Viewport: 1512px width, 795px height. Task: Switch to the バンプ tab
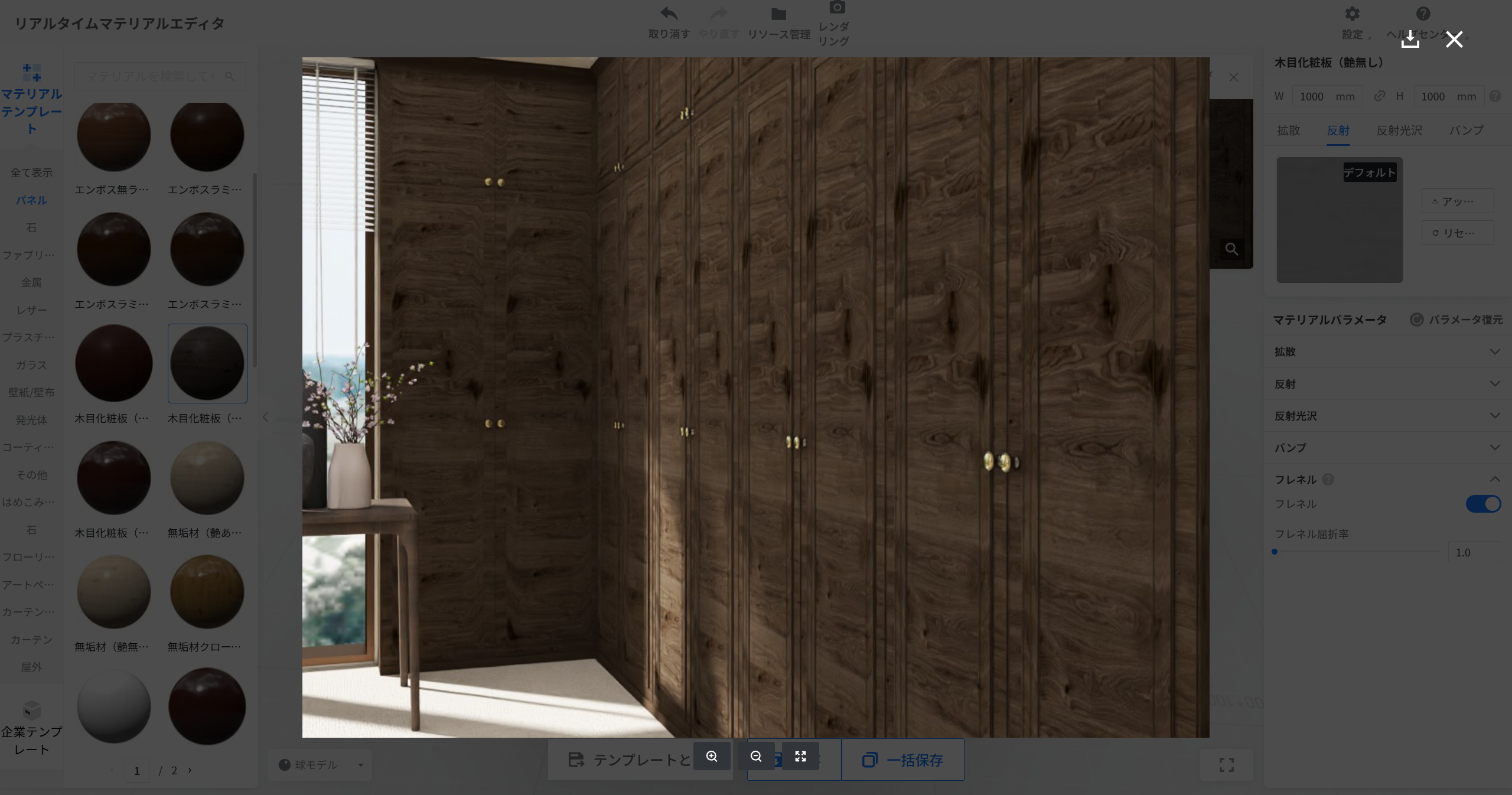pos(1466,131)
